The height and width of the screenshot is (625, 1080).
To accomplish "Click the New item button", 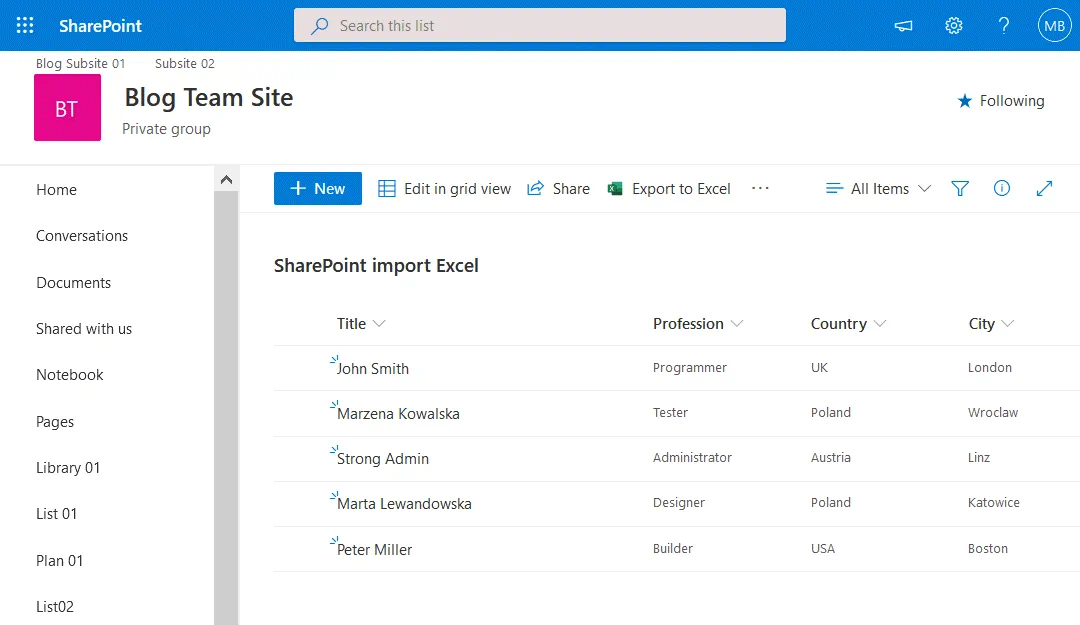I will (x=317, y=189).
